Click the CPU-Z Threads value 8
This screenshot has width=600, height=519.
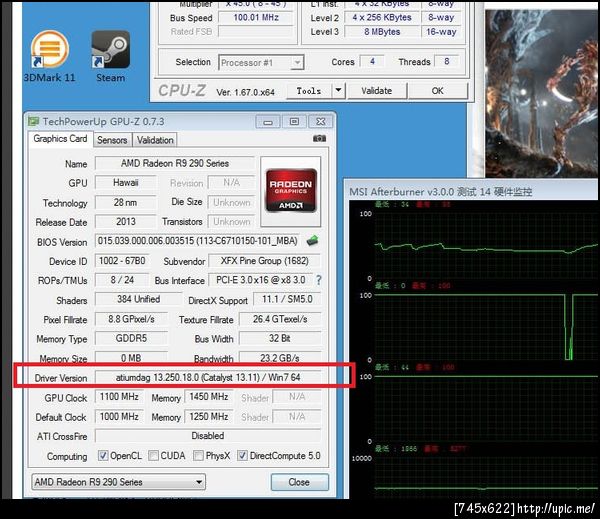pos(447,61)
